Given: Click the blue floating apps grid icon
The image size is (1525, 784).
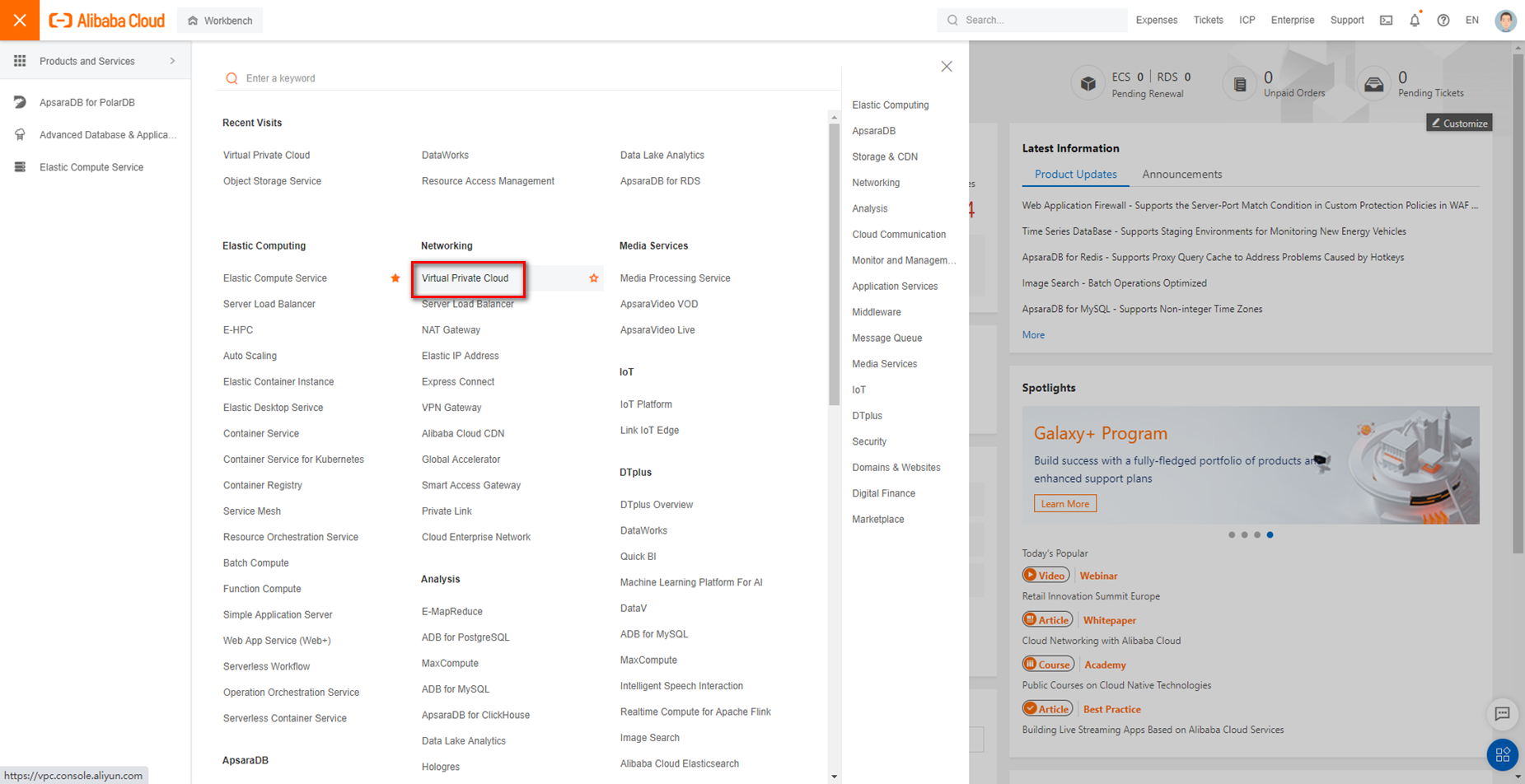Looking at the screenshot, I should click(x=1502, y=754).
